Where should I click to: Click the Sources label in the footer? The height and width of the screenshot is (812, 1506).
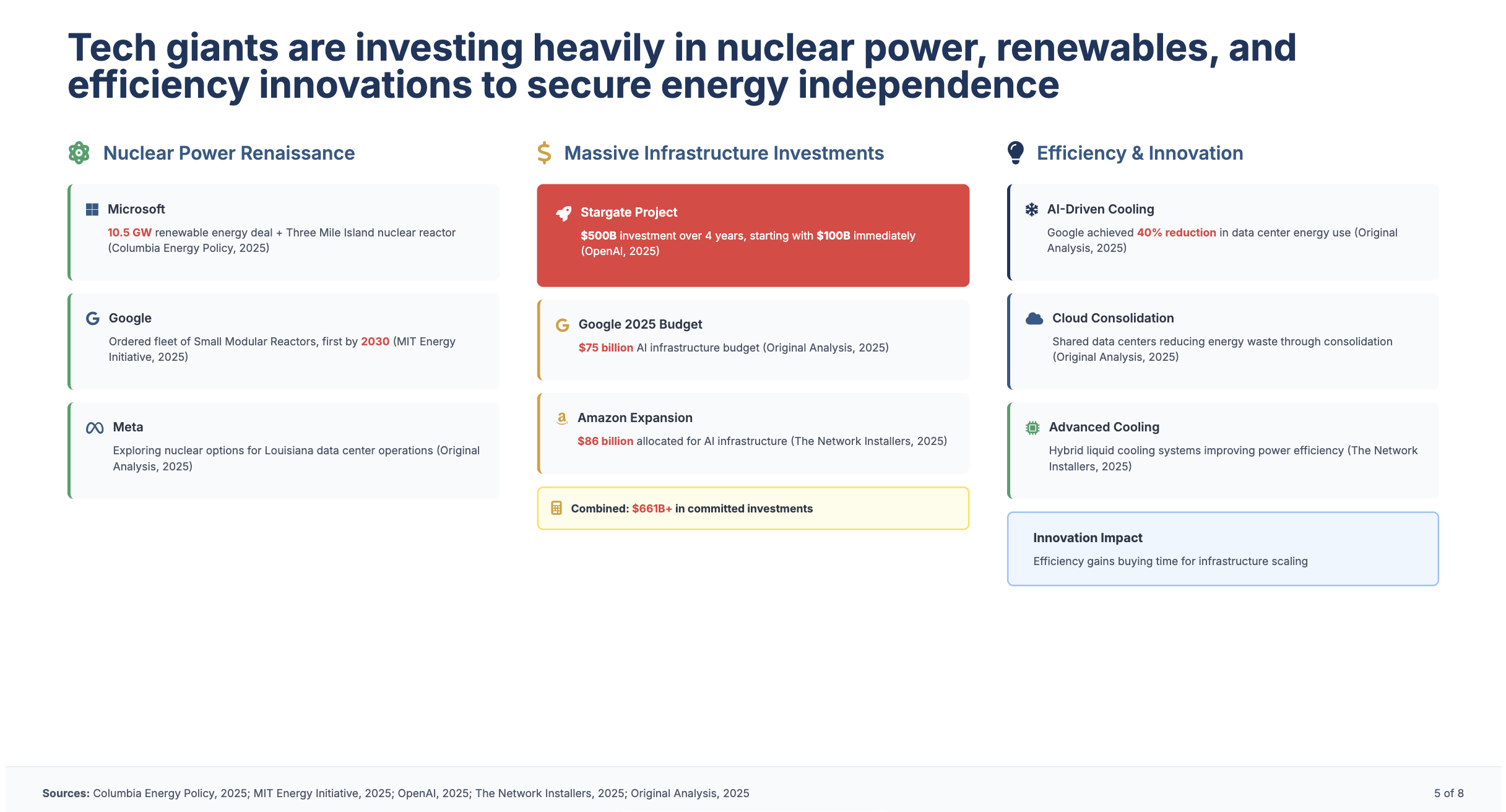pos(66,793)
